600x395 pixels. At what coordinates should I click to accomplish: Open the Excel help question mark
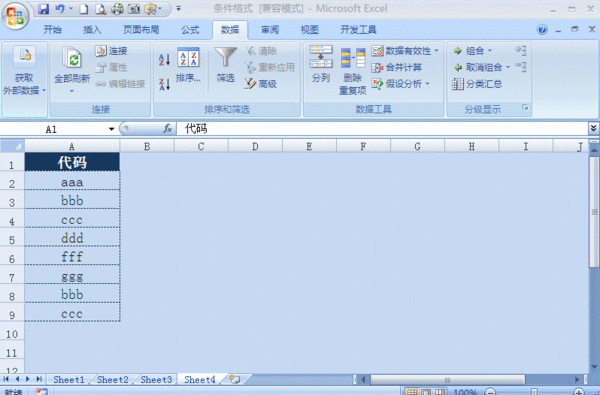[x=542, y=29]
